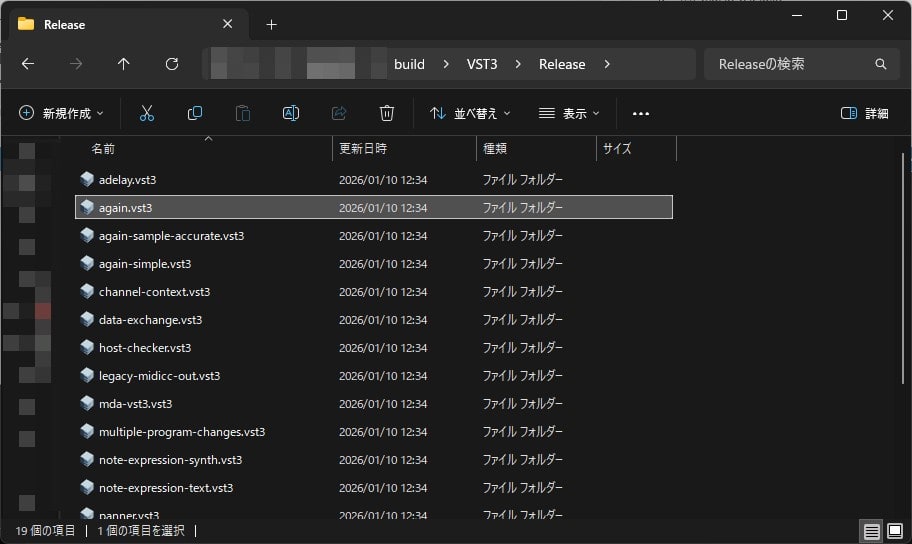The image size is (912, 544).
Task: Open the 新規作成 dropdown
Action: coord(62,113)
